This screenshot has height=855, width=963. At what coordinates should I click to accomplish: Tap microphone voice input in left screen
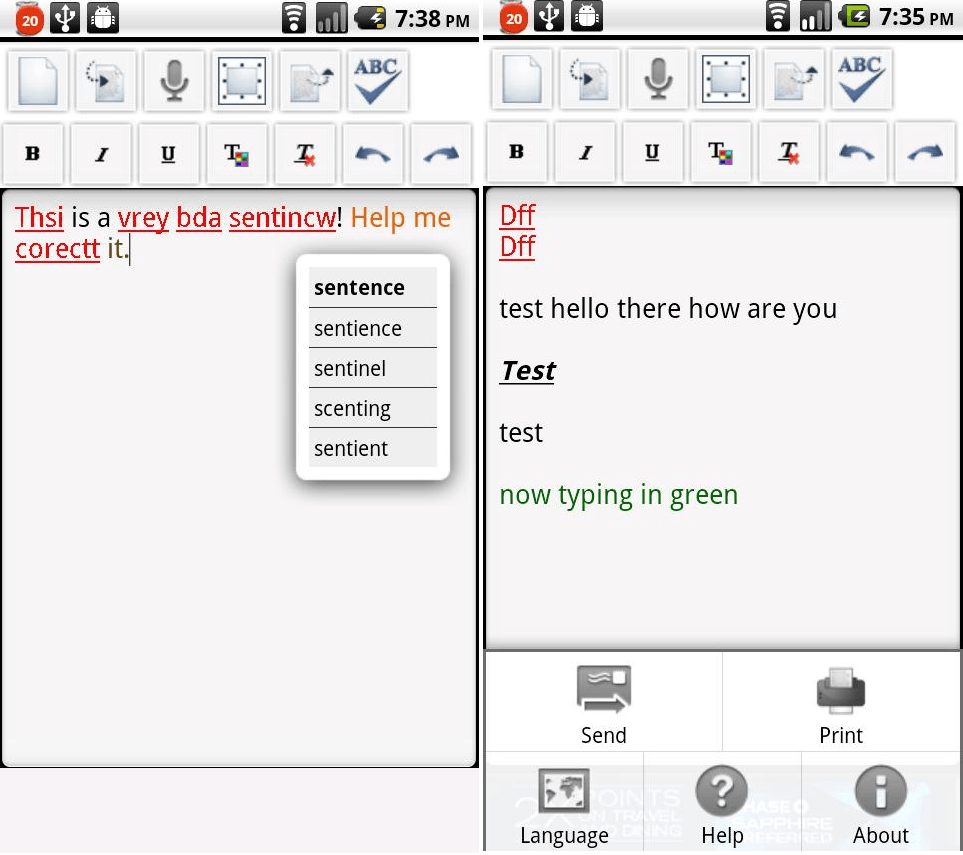pyautogui.click(x=174, y=81)
